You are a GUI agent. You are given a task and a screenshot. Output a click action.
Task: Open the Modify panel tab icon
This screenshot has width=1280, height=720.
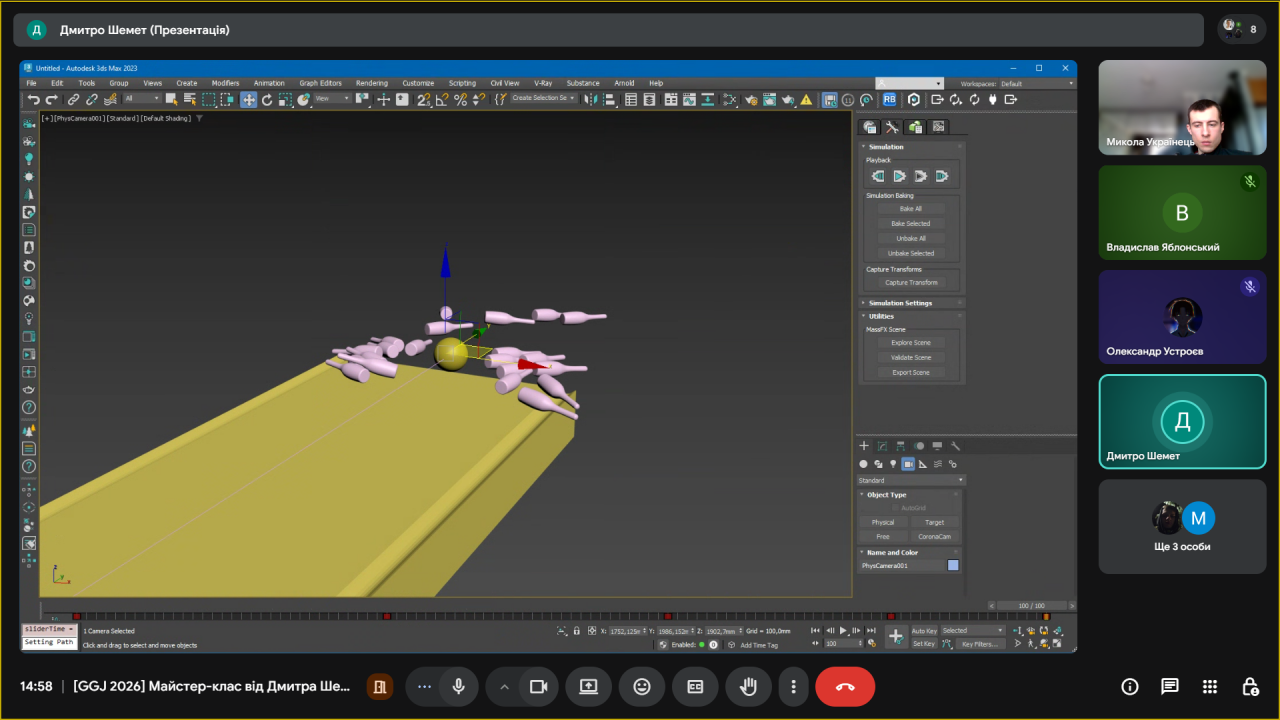881,446
